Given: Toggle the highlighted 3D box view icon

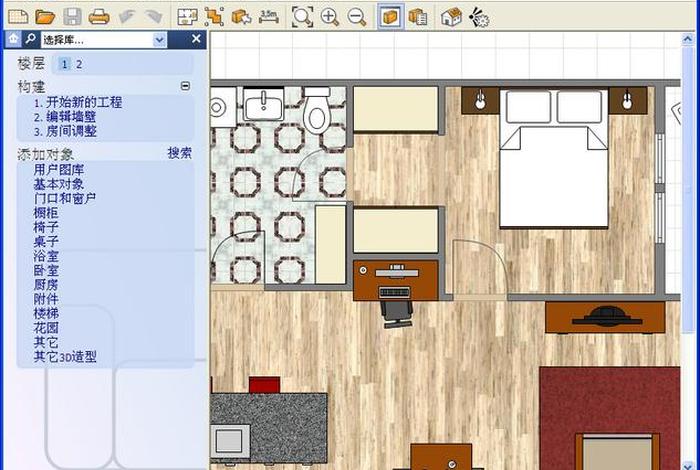Looking at the screenshot, I should [391, 17].
